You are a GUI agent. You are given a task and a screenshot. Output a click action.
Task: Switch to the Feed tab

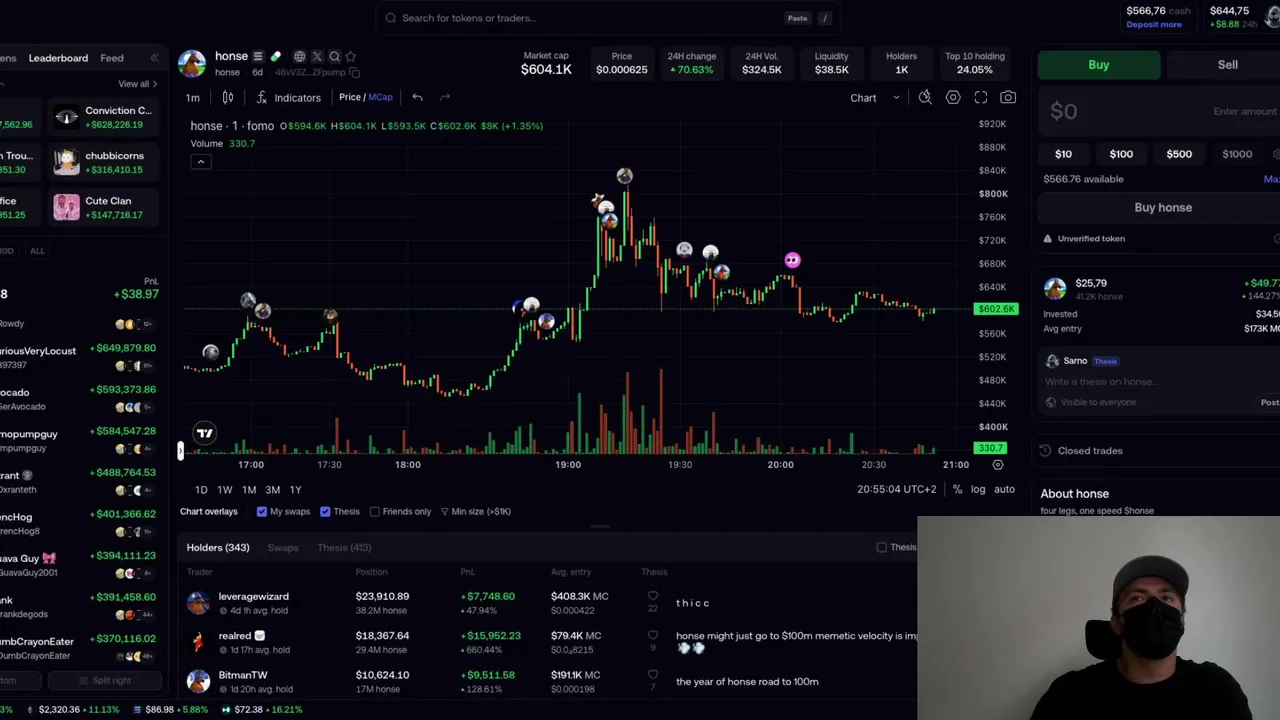[112, 58]
